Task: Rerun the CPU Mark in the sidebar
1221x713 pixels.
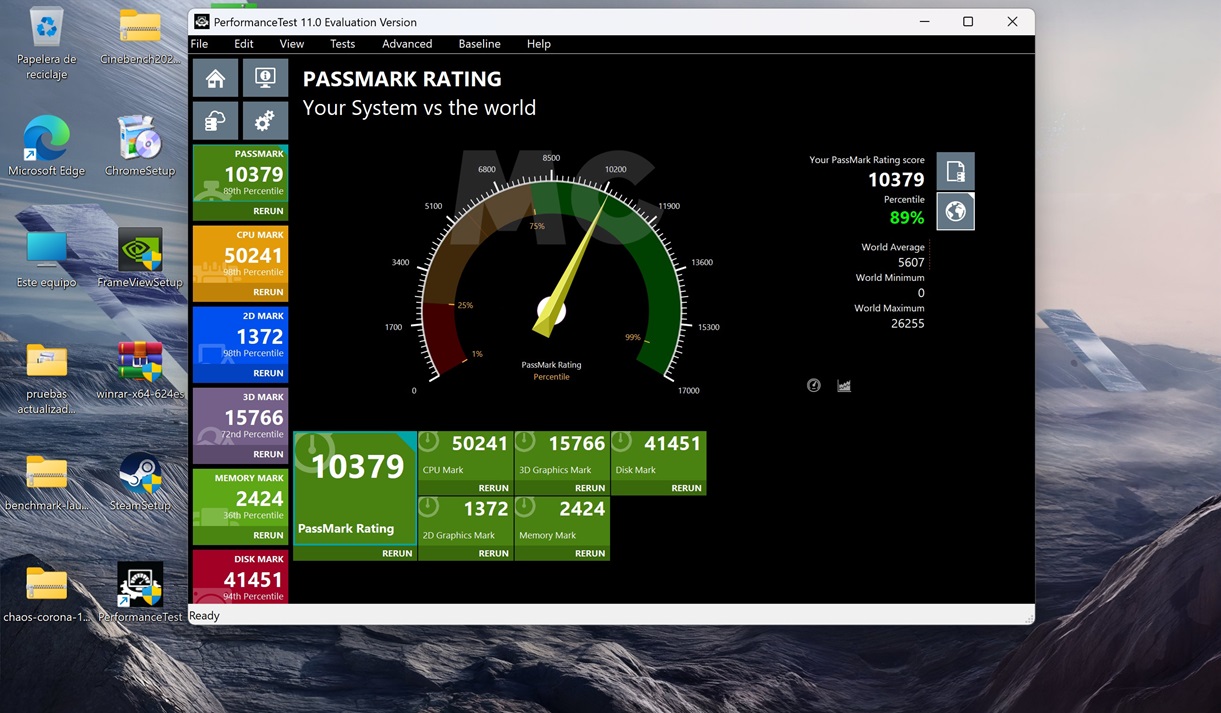Action: pyautogui.click(x=267, y=292)
